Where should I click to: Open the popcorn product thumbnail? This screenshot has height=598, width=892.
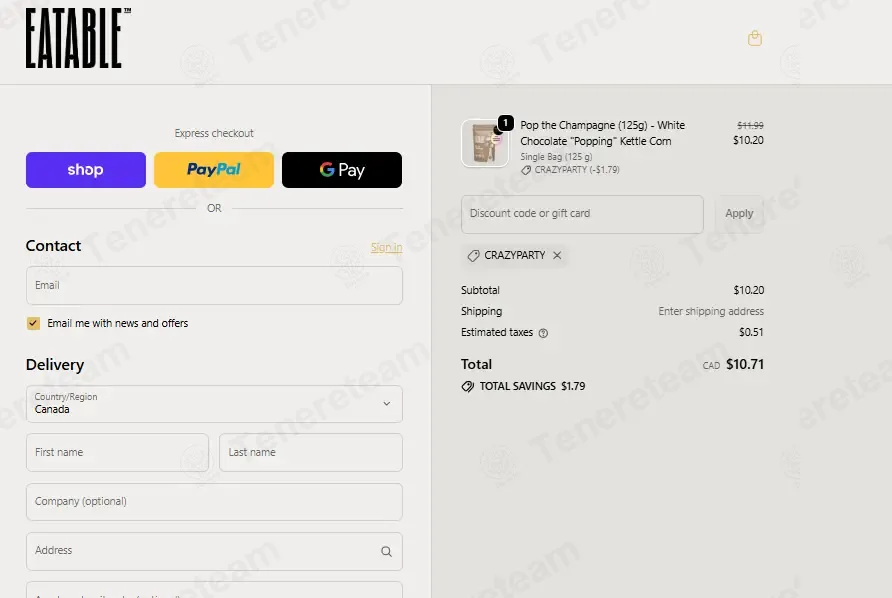485,143
